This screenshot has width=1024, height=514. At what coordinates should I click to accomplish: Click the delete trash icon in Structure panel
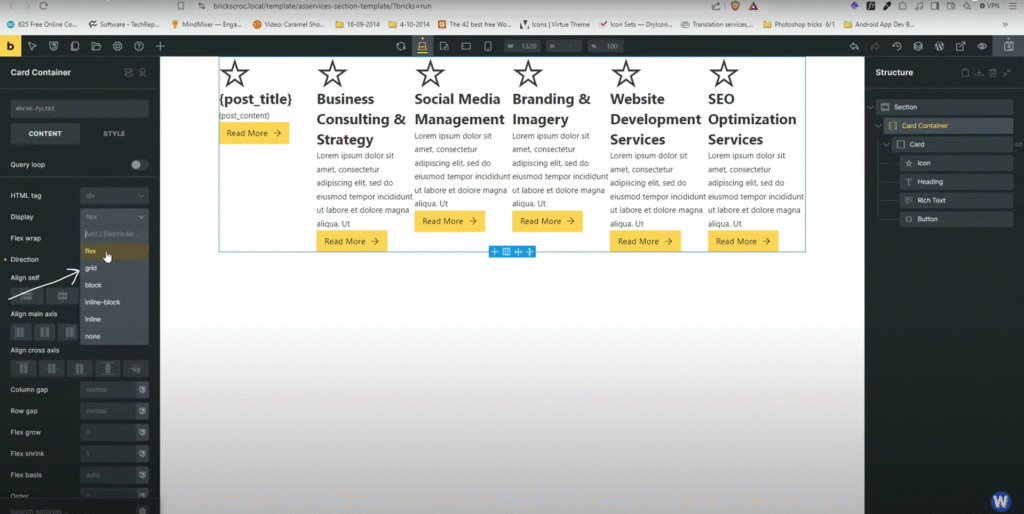992,73
